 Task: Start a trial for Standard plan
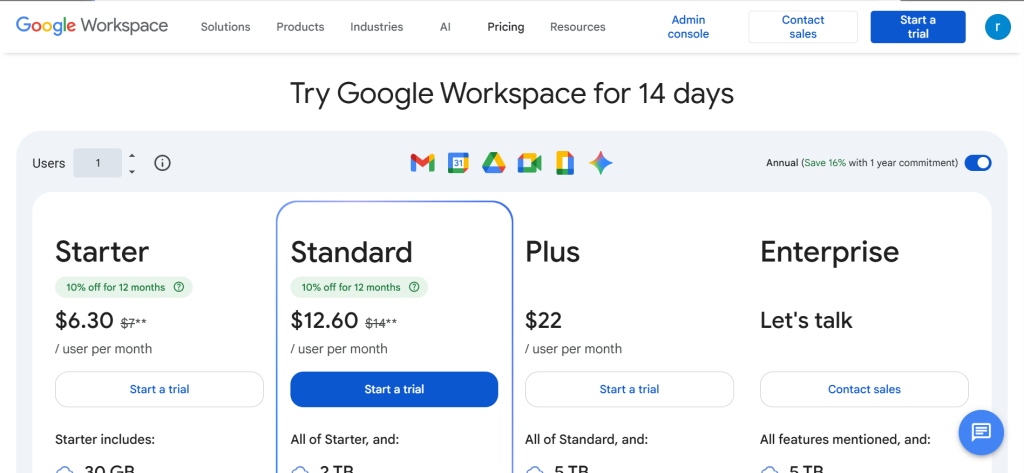[x=394, y=389]
